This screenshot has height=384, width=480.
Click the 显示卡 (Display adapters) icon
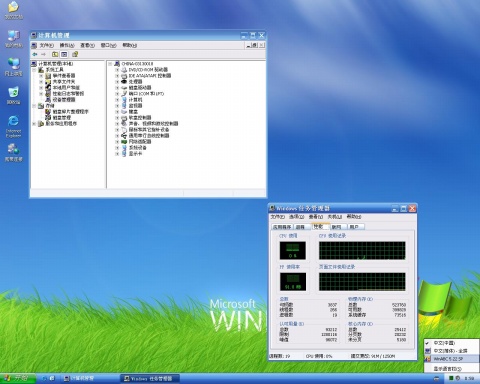(124, 154)
